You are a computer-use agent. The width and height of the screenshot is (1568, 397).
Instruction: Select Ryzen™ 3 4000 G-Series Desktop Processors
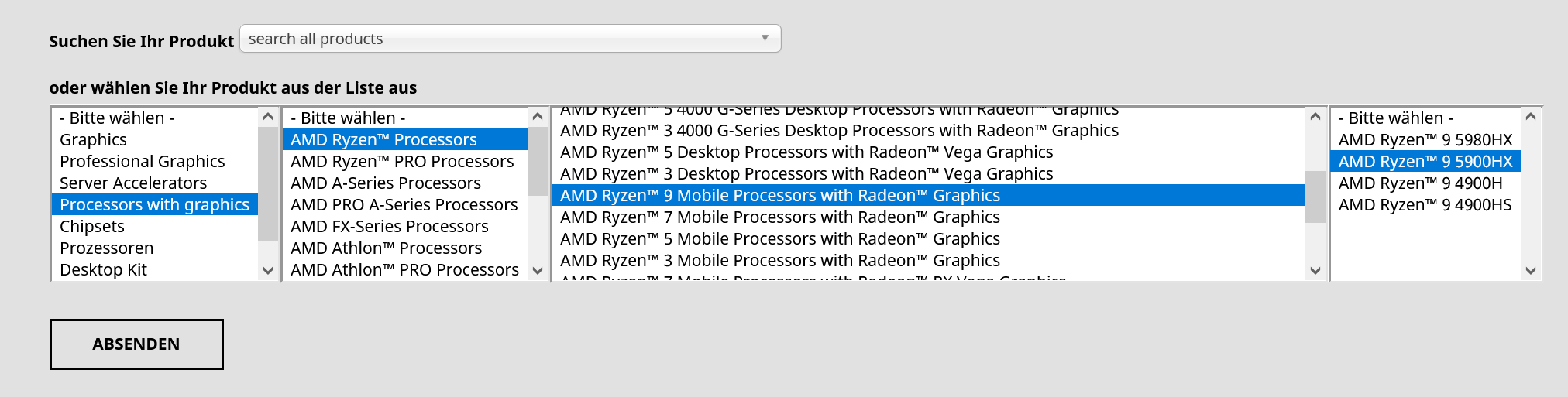click(929, 130)
